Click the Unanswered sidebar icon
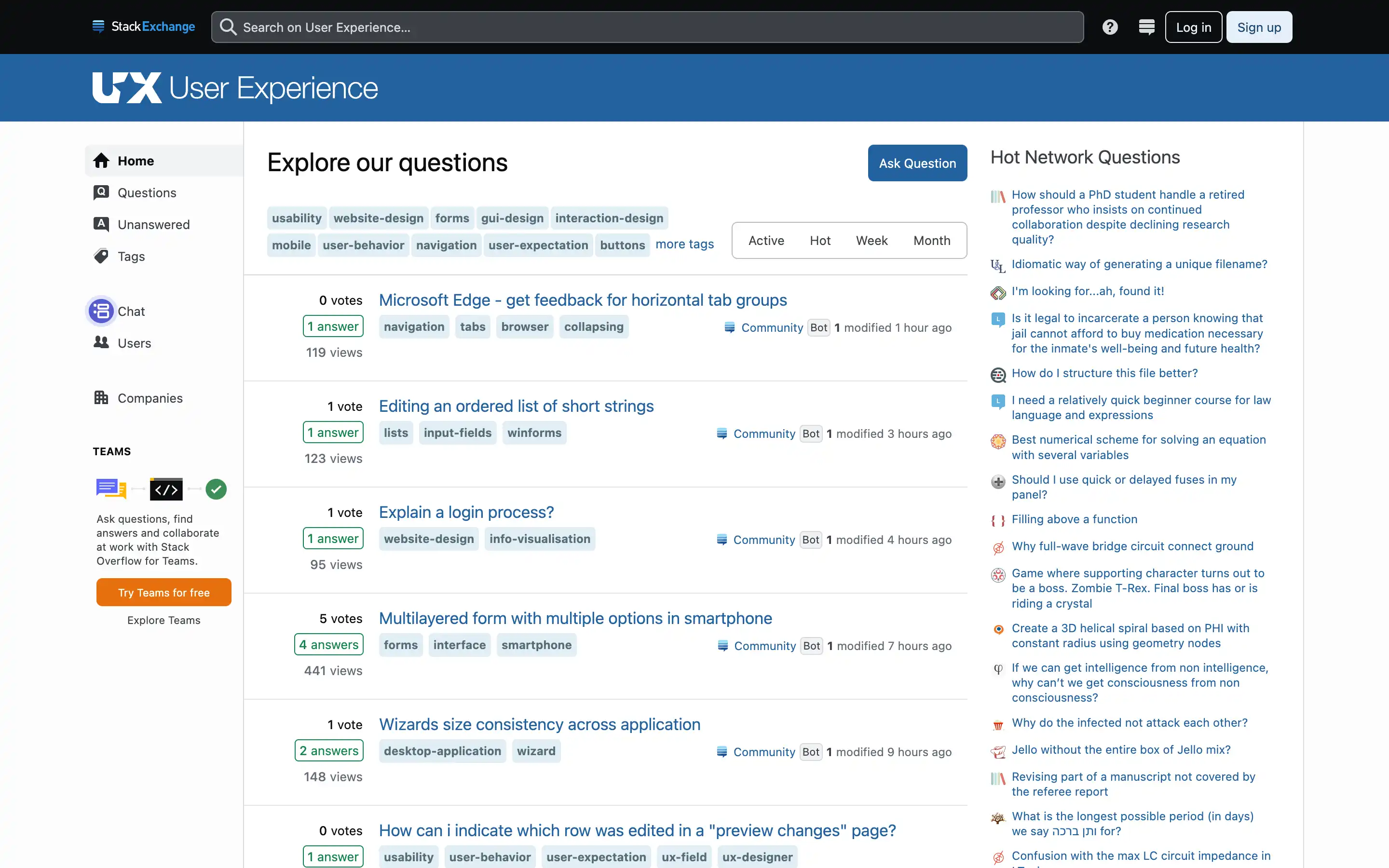The width and height of the screenshot is (1389, 868). coord(102,224)
